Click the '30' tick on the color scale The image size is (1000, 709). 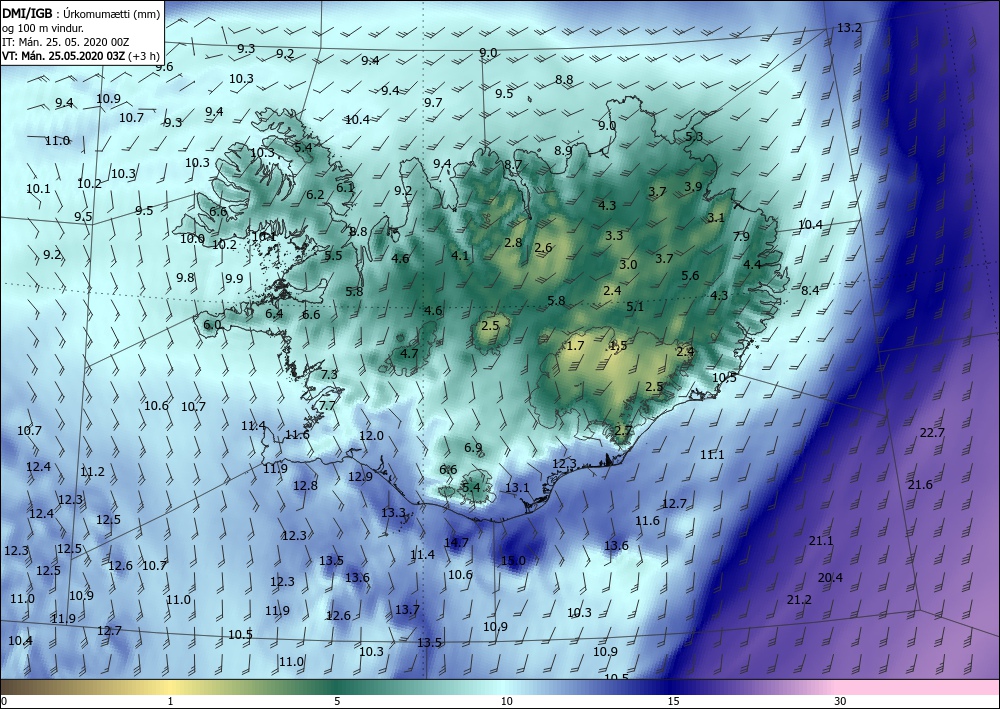[841, 701]
